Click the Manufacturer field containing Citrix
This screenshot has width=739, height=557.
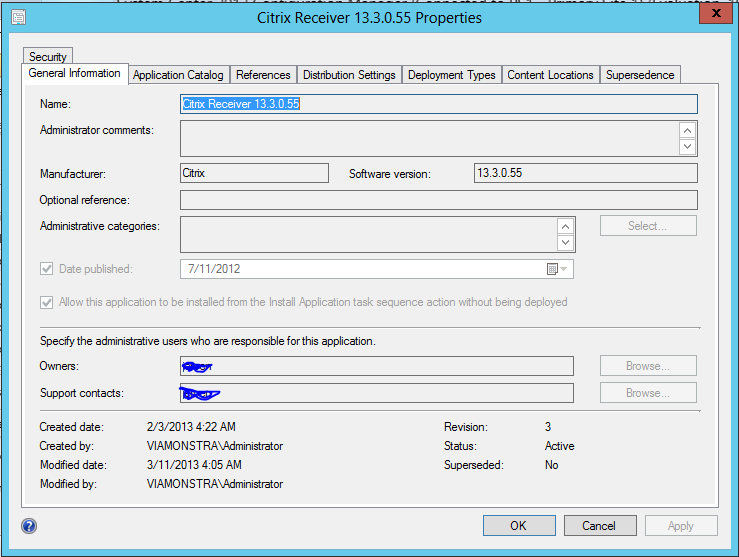coord(254,173)
